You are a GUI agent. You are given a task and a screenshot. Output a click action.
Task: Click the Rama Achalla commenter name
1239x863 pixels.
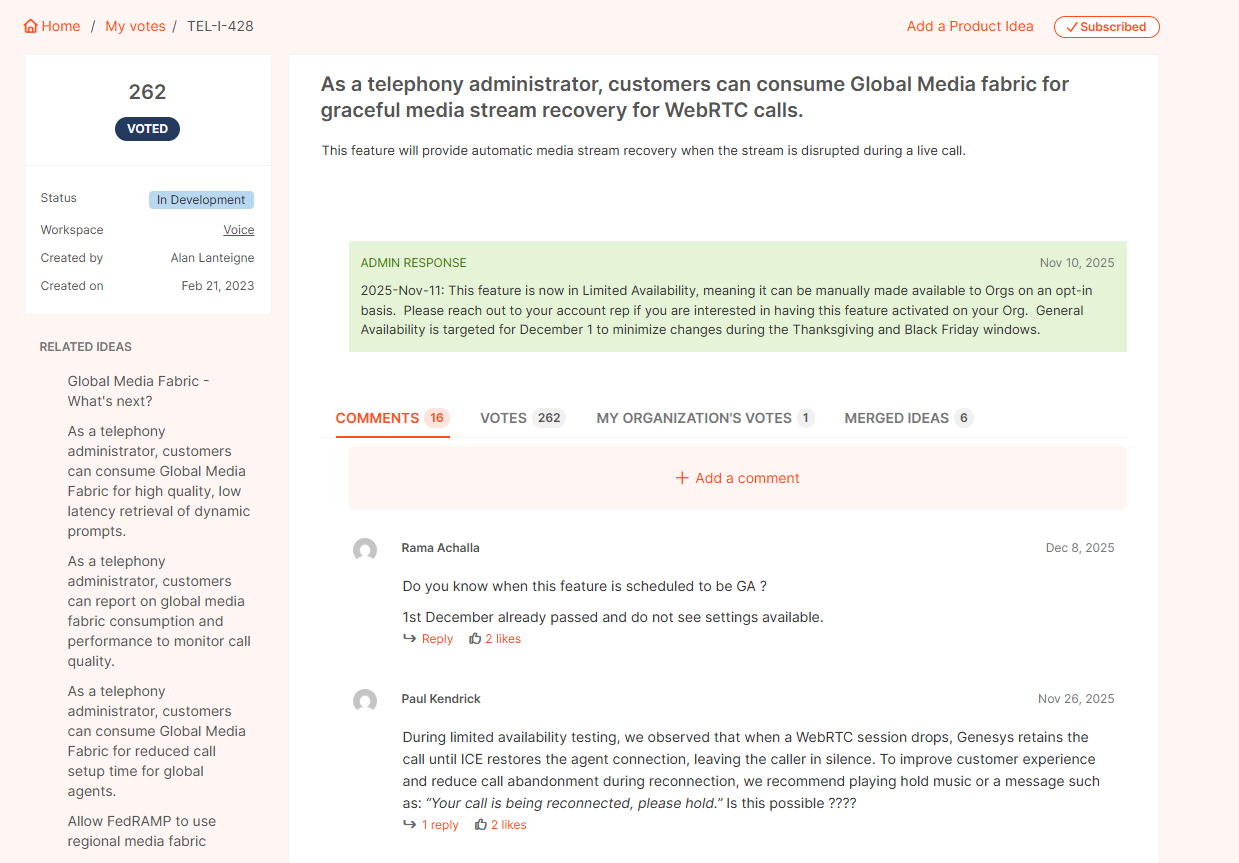coord(441,548)
